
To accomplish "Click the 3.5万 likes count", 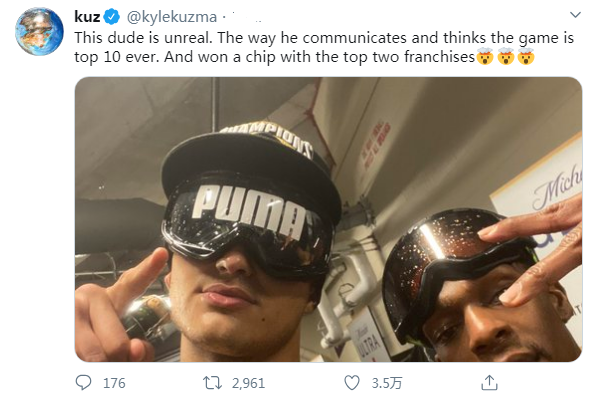I will [x=386, y=383].
